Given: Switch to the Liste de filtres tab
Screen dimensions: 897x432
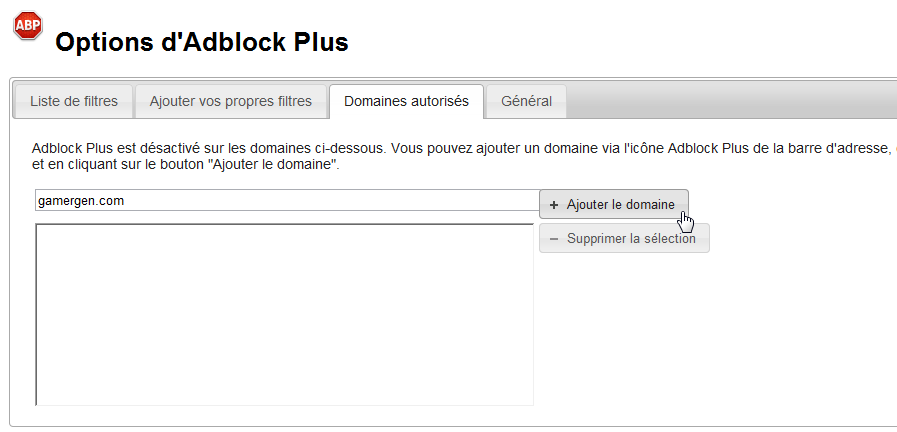Looking at the screenshot, I should (x=74, y=101).
